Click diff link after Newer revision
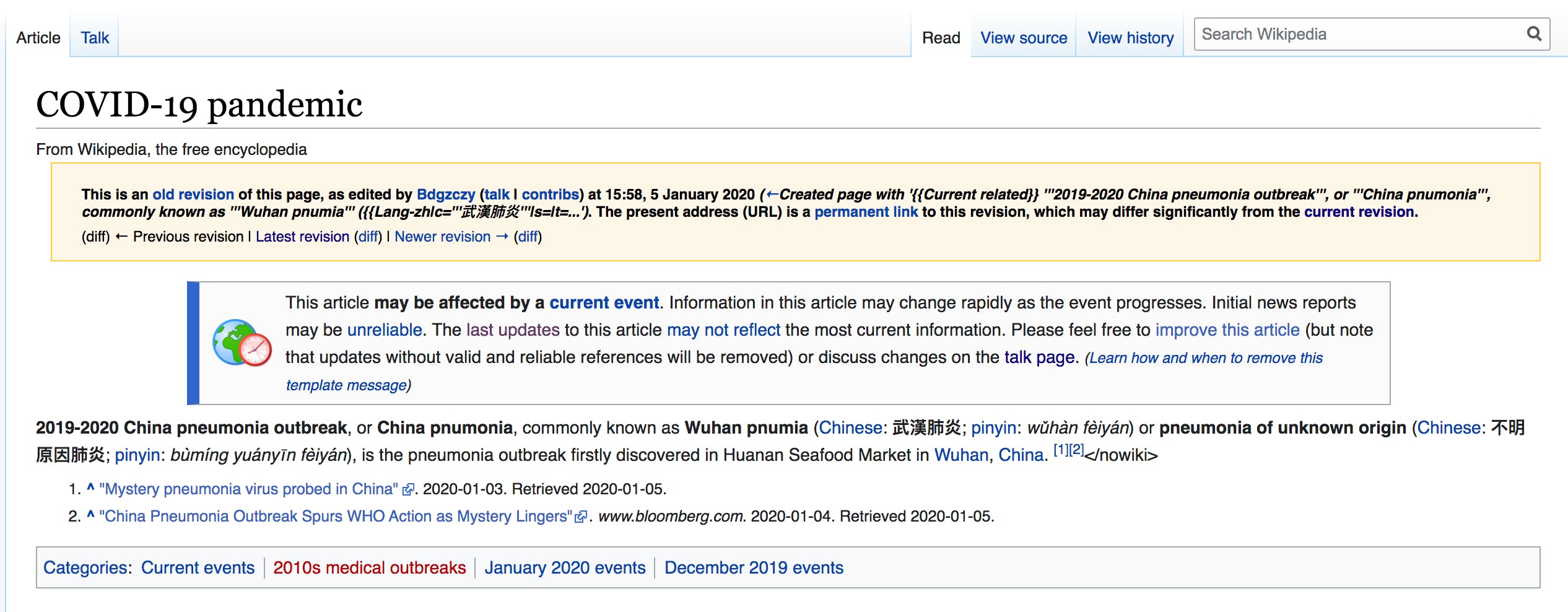The height and width of the screenshot is (612, 1568). pyautogui.click(x=528, y=237)
